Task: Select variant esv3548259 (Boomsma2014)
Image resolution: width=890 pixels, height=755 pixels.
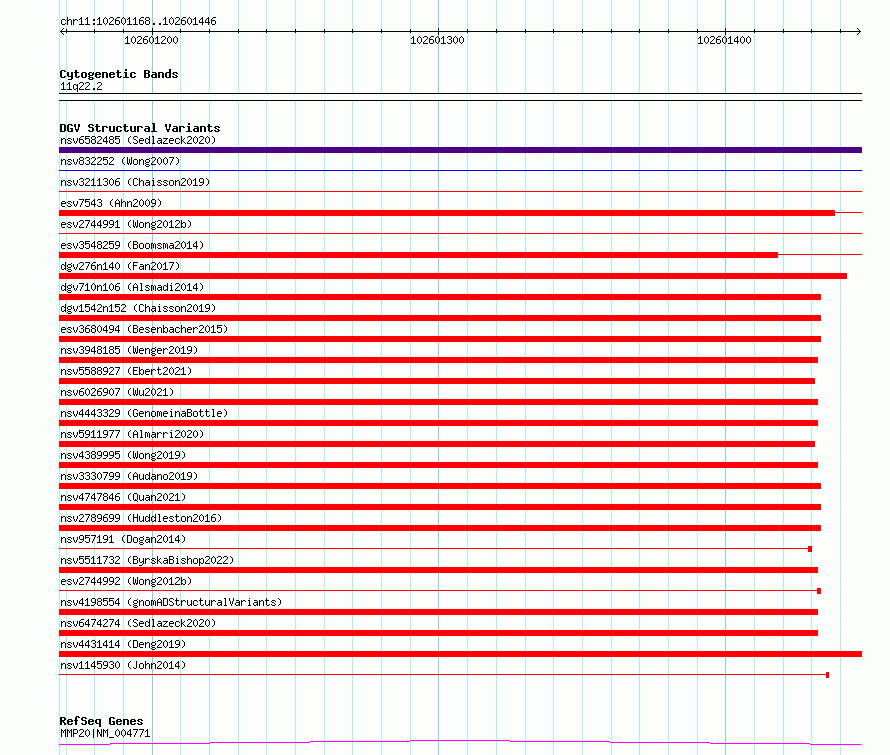Action: [132, 245]
